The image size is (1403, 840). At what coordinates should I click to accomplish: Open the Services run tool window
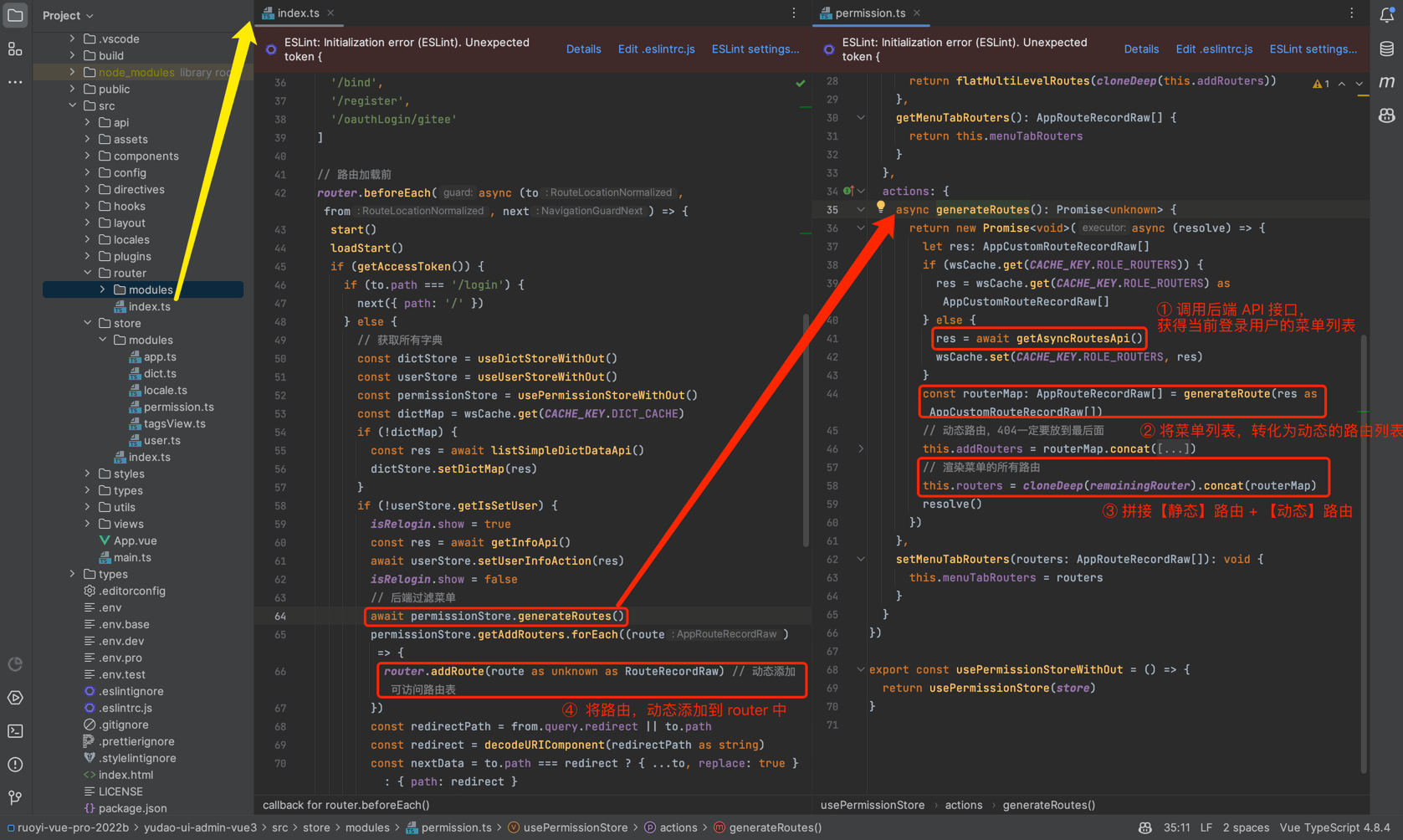15,698
